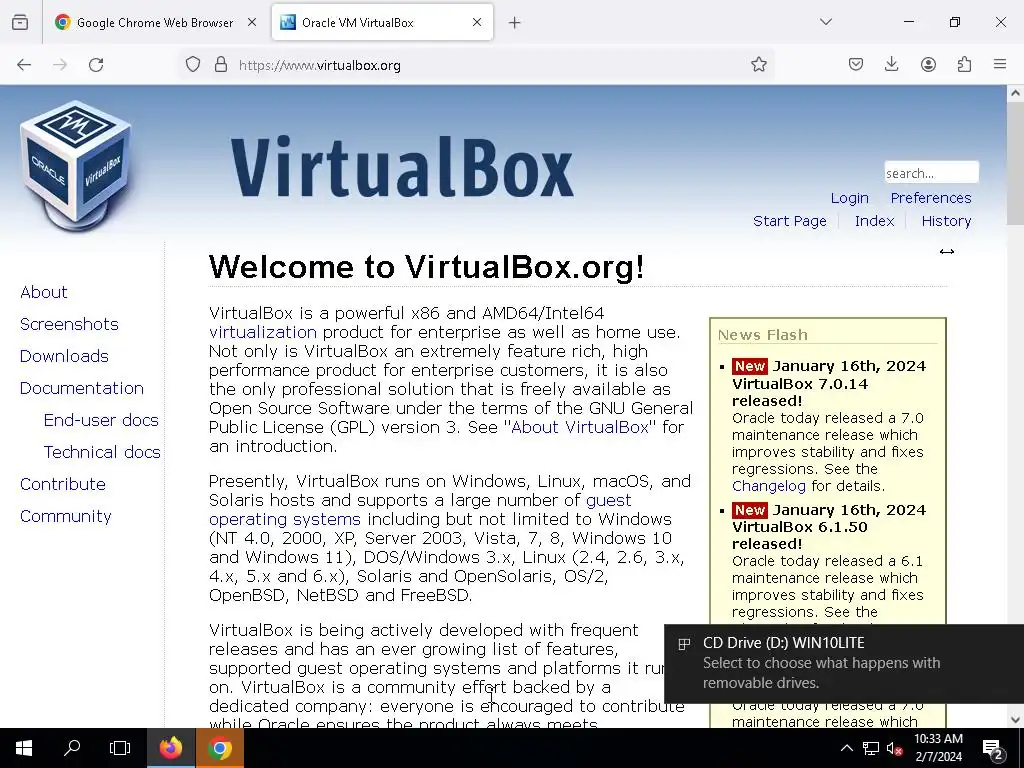Open the Downloads toolbar icon

tap(891, 64)
